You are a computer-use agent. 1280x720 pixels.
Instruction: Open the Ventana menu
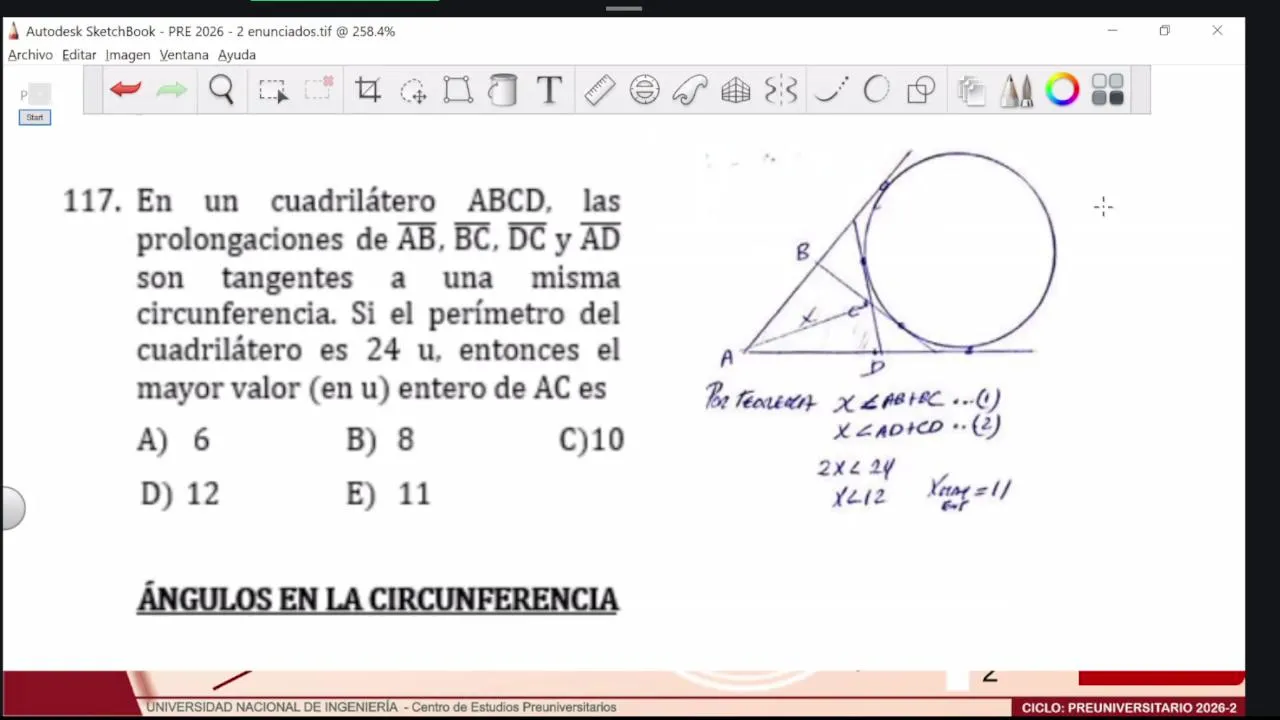(x=184, y=55)
